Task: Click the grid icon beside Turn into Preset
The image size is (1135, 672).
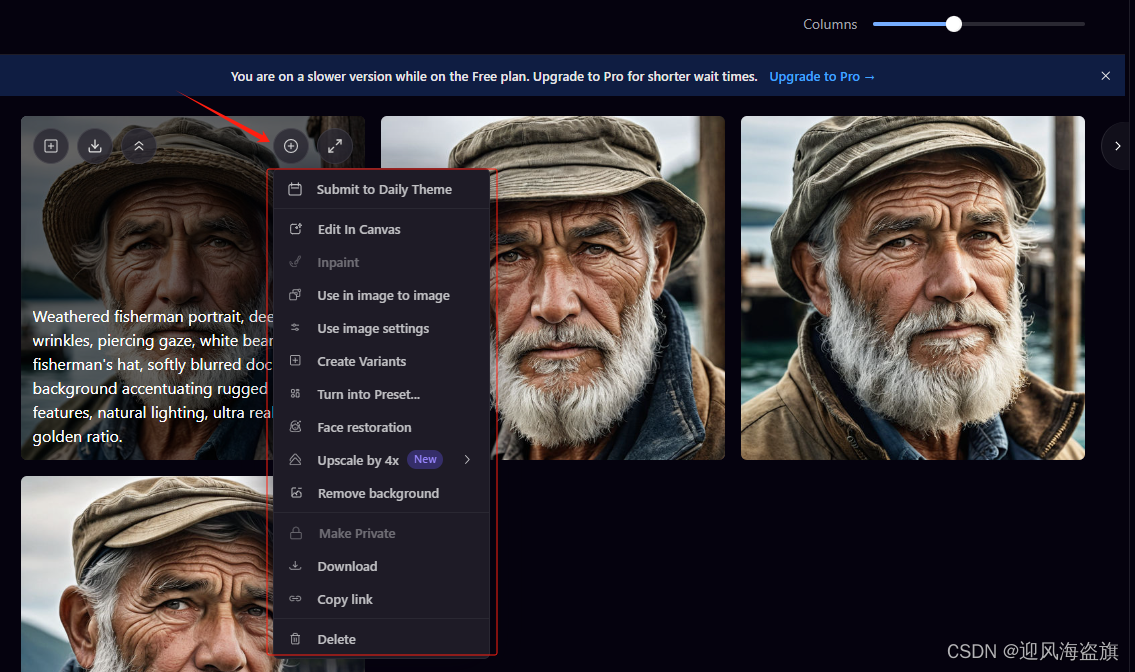Action: pyautogui.click(x=295, y=394)
